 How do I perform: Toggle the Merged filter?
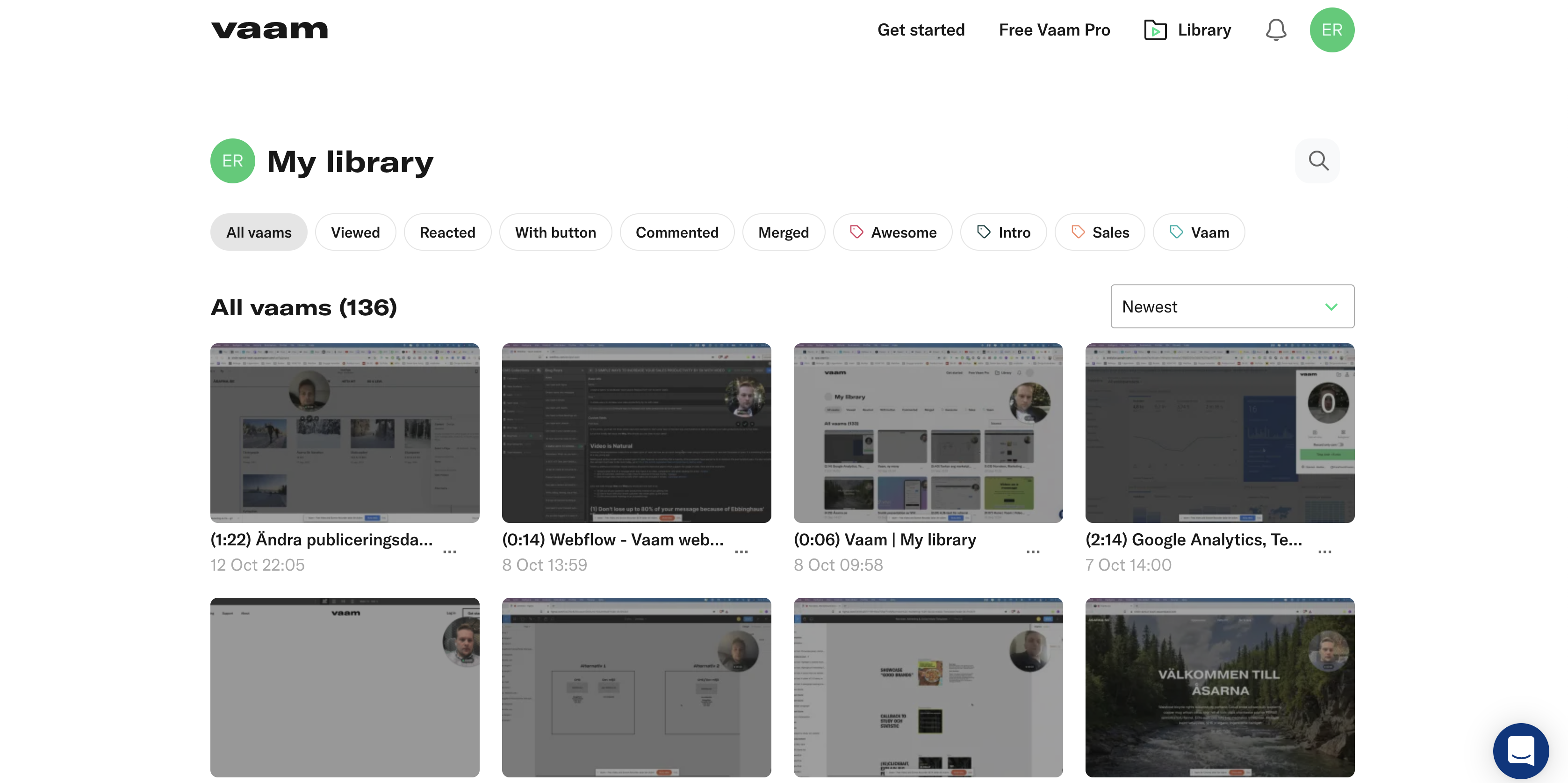(x=784, y=232)
